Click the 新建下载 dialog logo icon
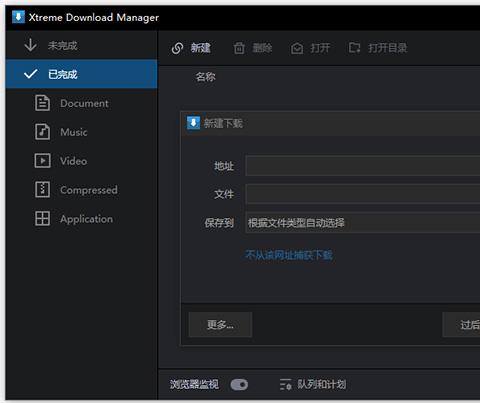The width and height of the screenshot is (480, 403). [x=193, y=123]
